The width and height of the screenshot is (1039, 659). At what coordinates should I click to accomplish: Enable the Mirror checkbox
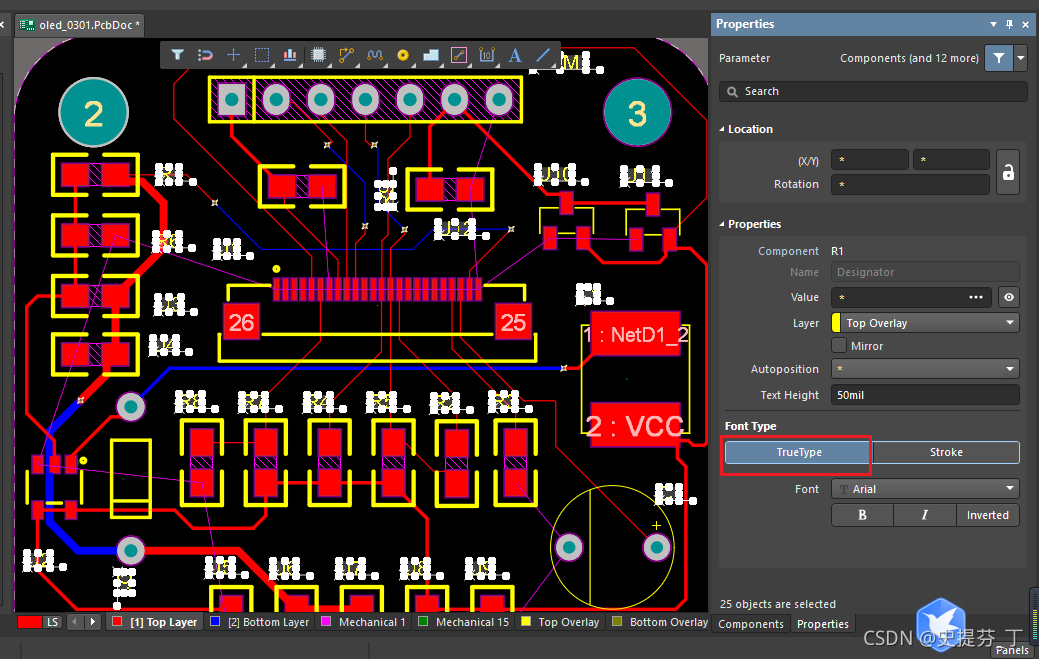tap(839, 345)
